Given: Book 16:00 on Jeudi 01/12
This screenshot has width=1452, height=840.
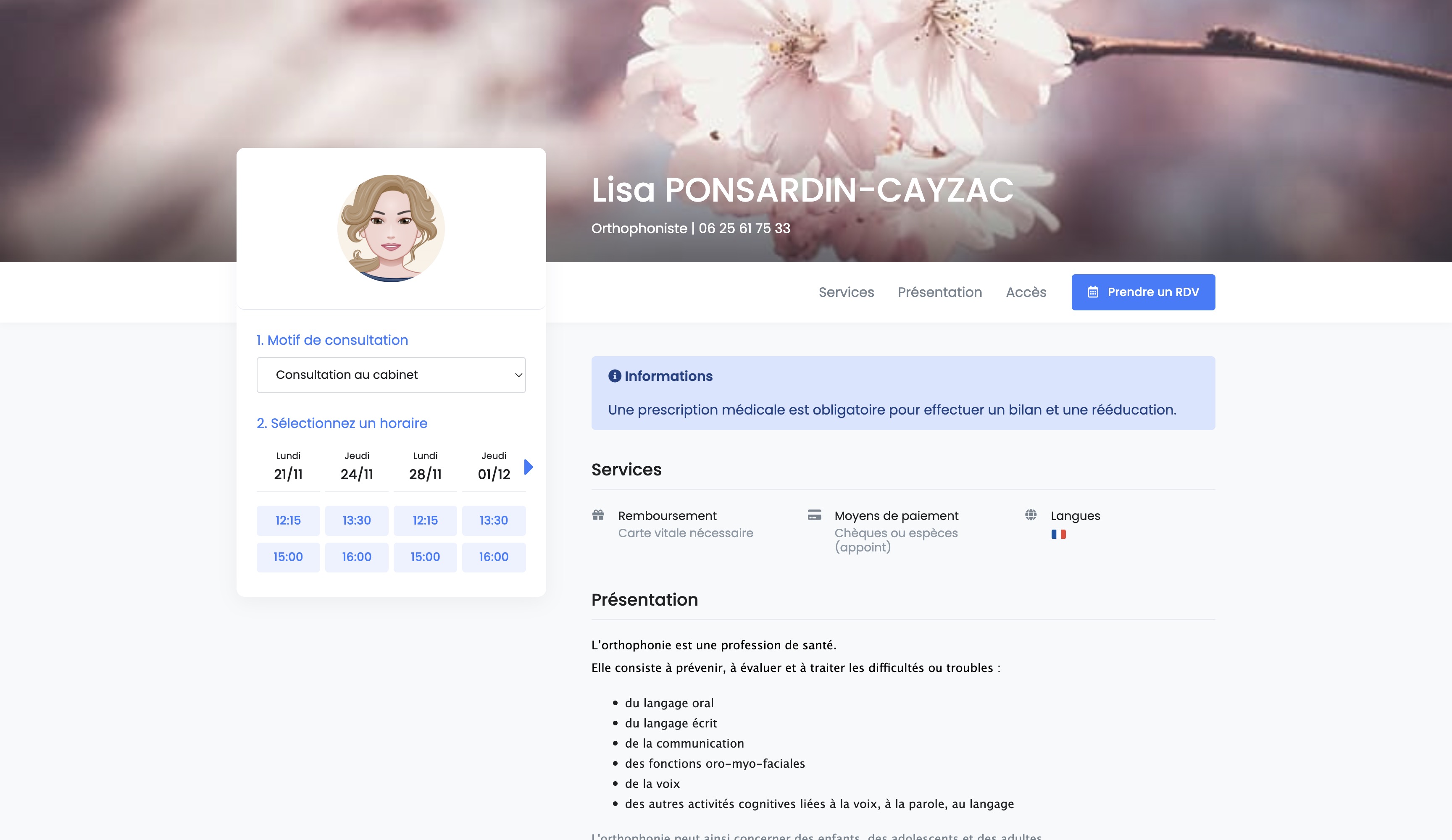Looking at the screenshot, I should 494,557.
